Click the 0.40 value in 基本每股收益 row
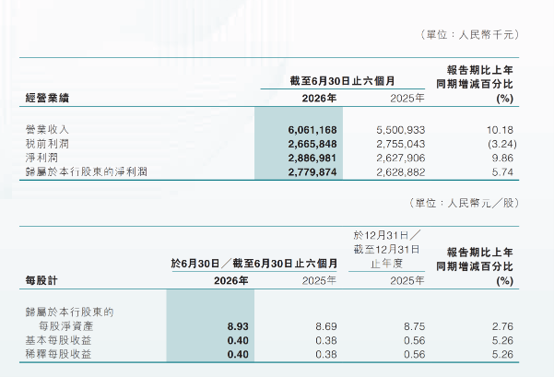The image size is (554, 377). click(238, 341)
